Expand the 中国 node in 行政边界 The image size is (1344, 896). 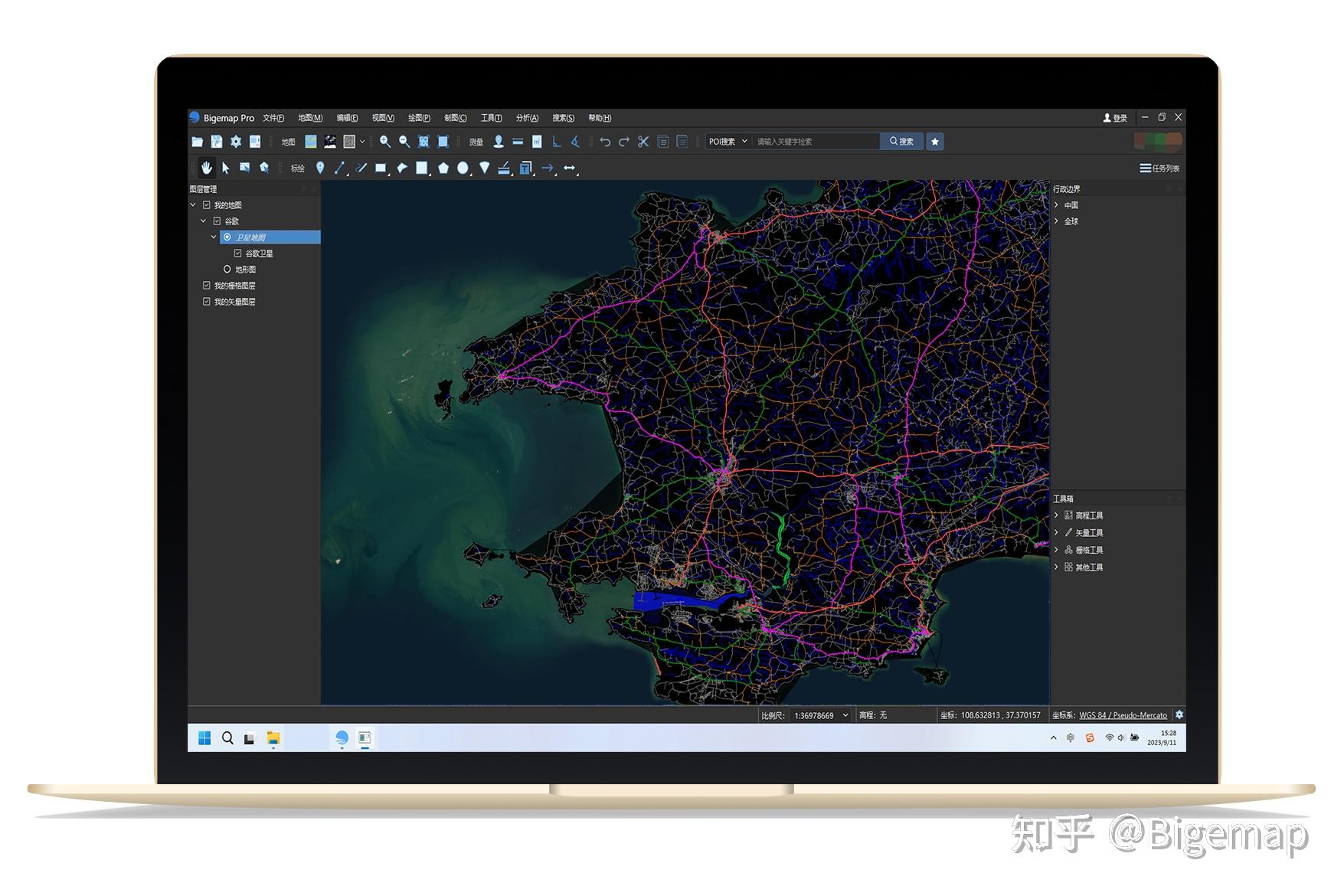tap(1057, 204)
